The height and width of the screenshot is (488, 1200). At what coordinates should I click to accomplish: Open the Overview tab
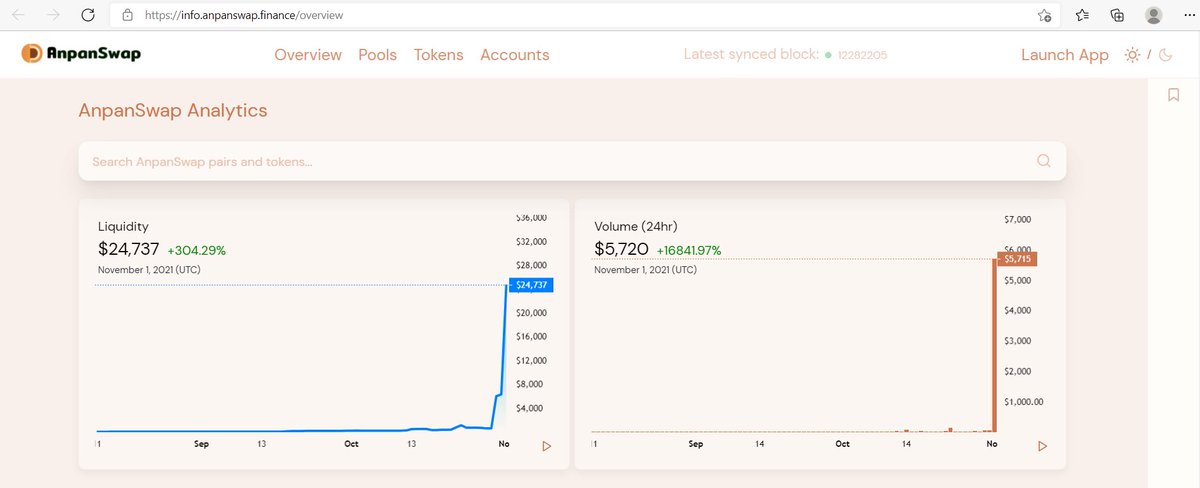tap(308, 55)
